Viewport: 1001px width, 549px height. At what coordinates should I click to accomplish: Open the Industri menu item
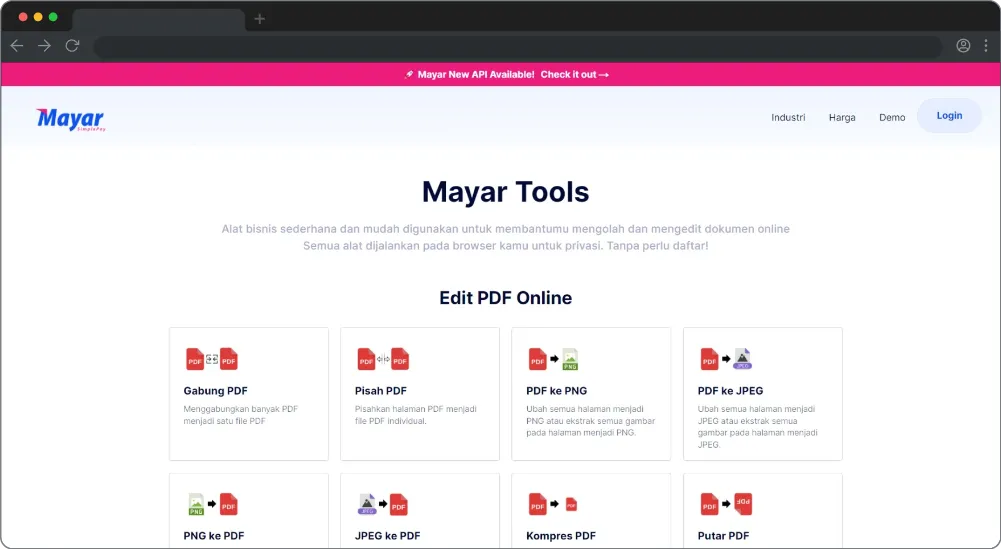click(788, 117)
